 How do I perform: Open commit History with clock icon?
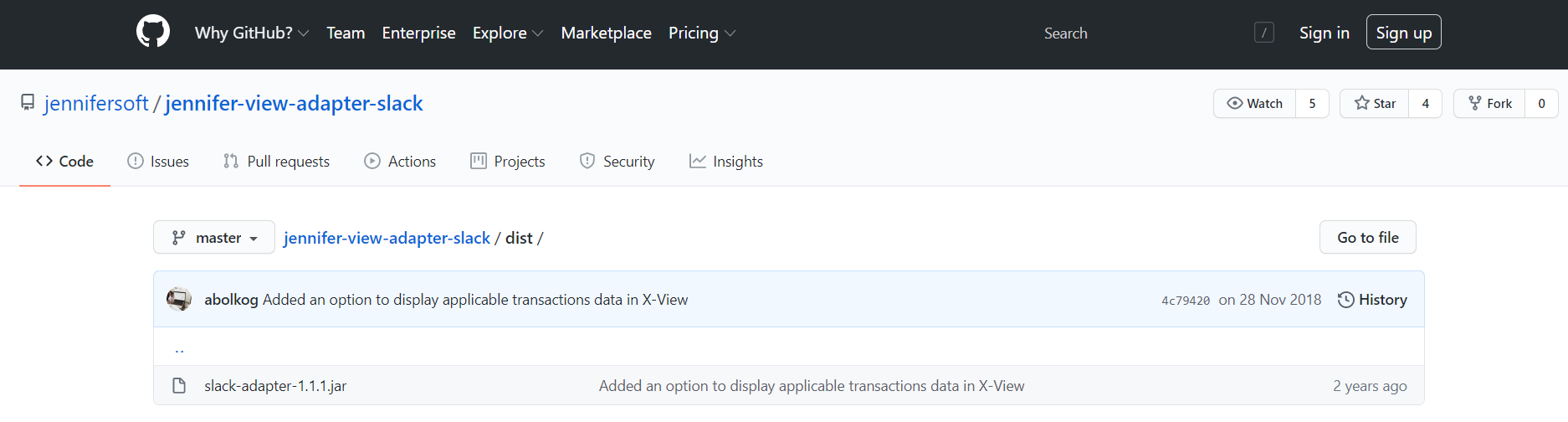point(1372,300)
